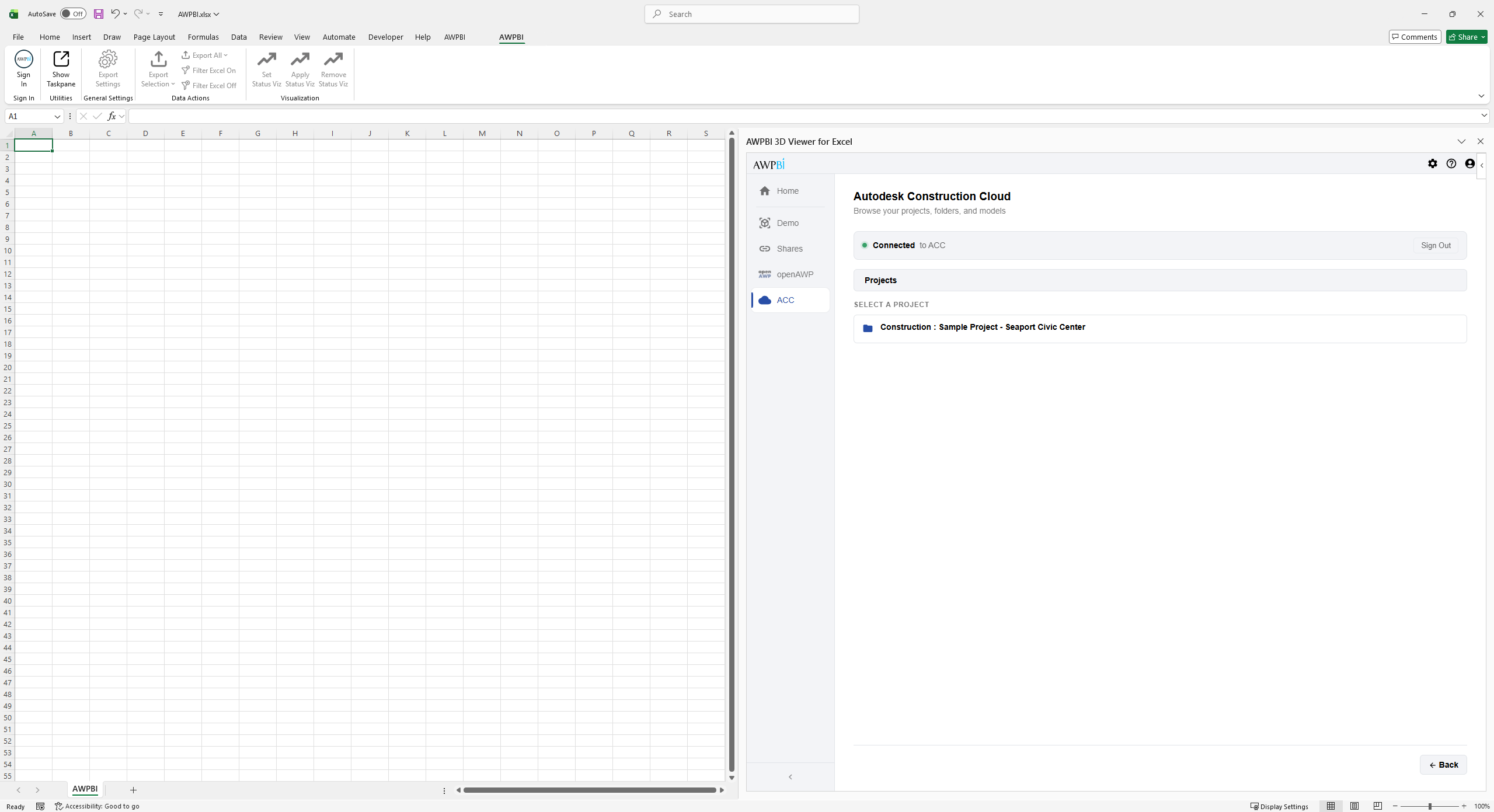Go to Home in AWPBI sidebar
Screen dimensions: 1494x812
pyautogui.click(x=790, y=191)
